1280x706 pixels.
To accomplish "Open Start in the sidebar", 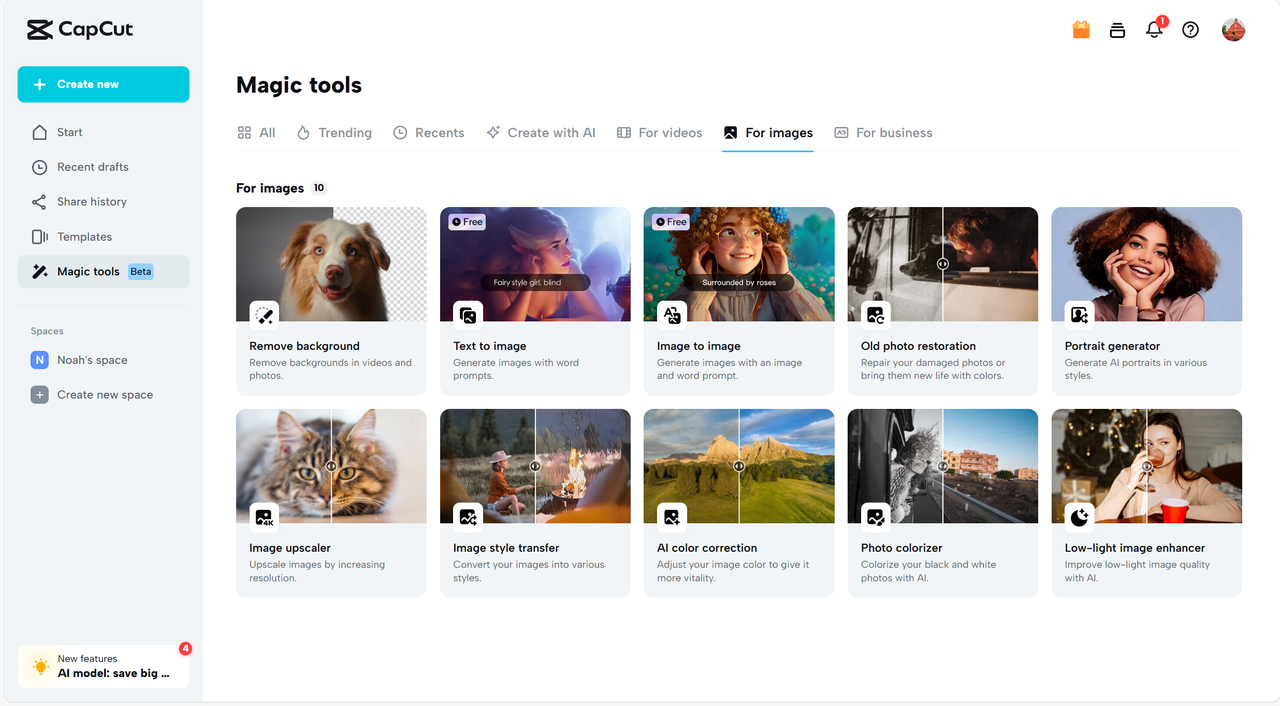I will (x=103, y=132).
